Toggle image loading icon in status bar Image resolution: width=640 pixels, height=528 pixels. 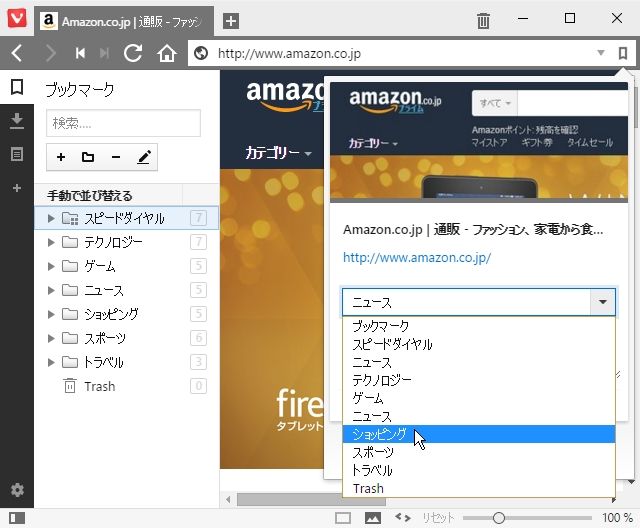click(x=373, y=518)
